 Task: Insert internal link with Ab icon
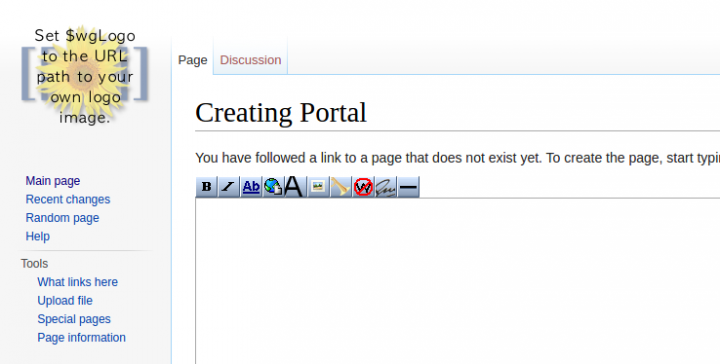(251, 187)
